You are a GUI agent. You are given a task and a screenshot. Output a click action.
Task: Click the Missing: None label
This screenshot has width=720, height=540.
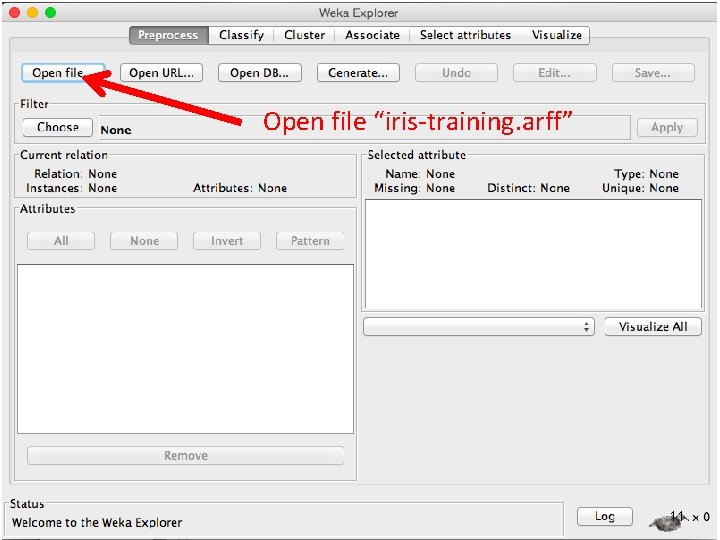tap(415, 188)
